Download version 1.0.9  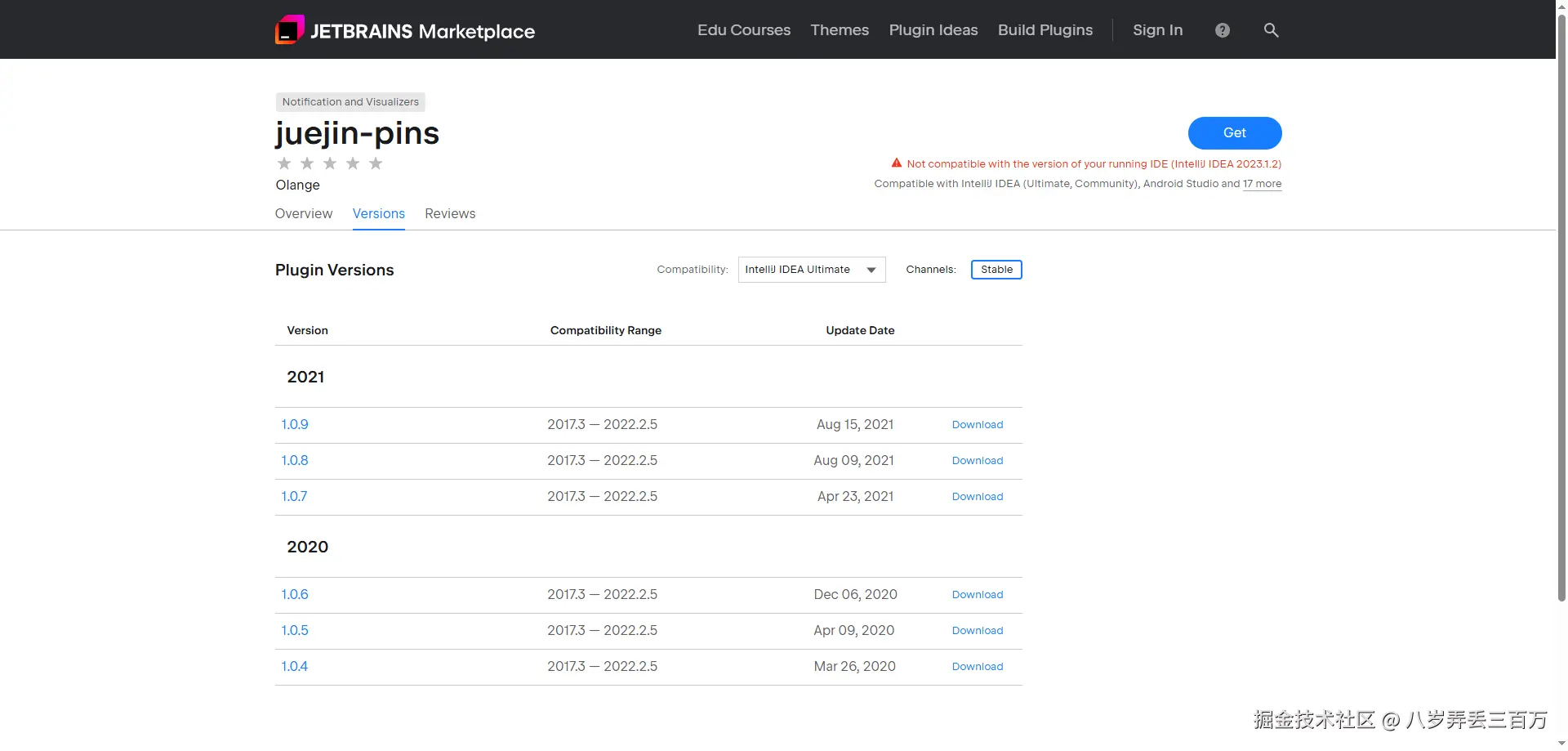(x=977, y=425)
